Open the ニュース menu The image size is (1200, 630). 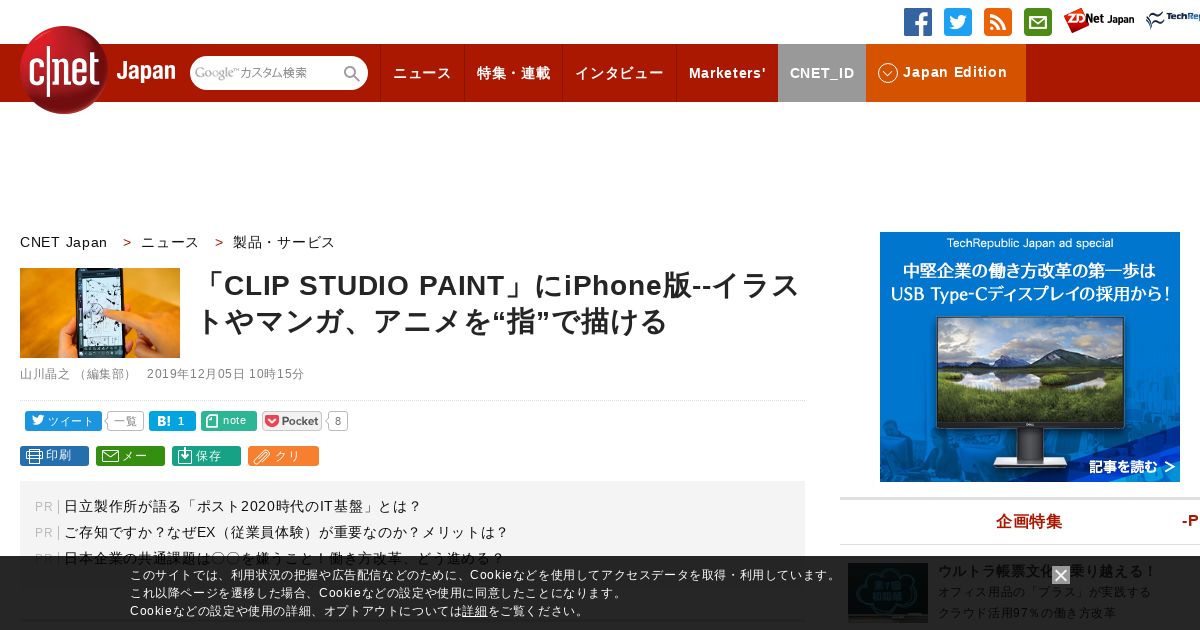(x=422, y=73)
